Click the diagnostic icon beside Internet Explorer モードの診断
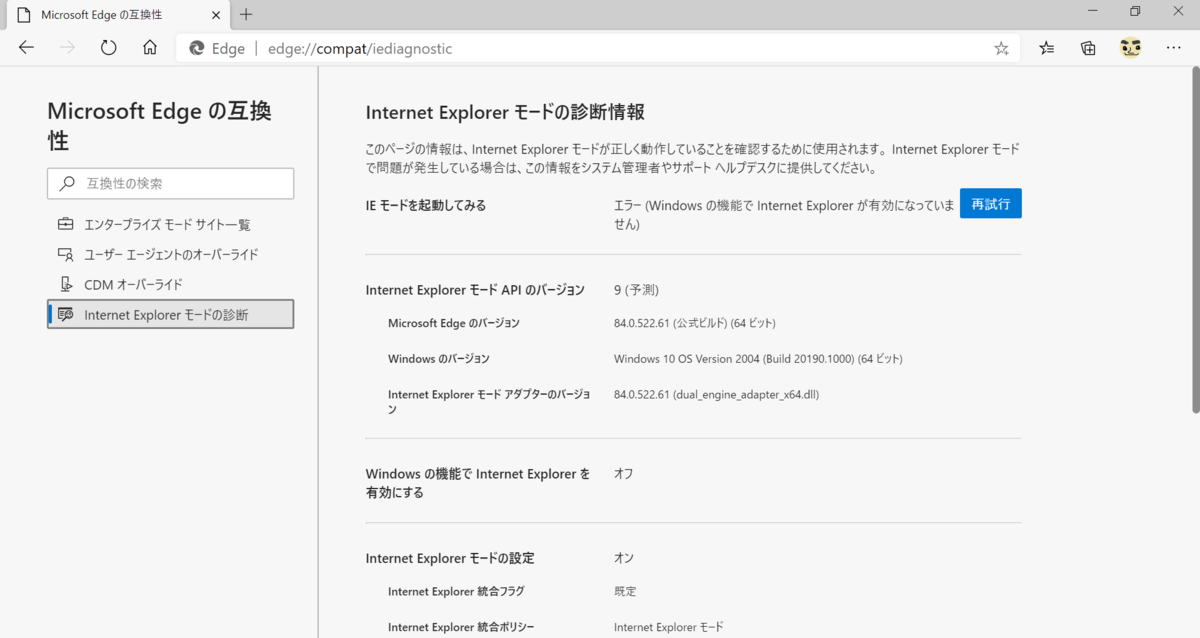The image size is (1200, 638). (x=66, y=315)
